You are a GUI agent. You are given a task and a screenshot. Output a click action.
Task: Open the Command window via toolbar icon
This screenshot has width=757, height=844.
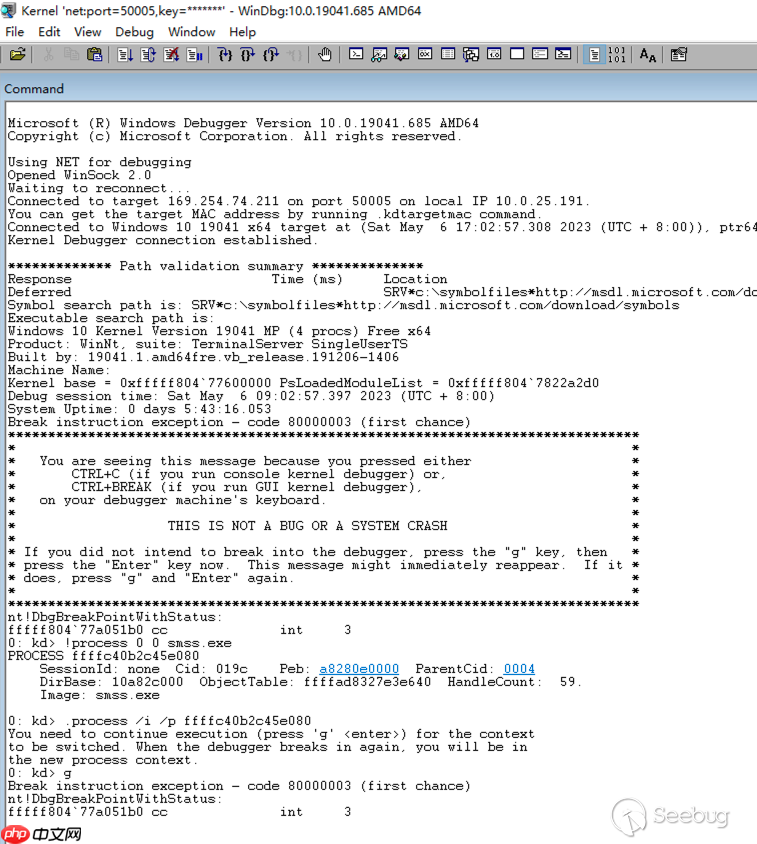(x=356, y=54)
